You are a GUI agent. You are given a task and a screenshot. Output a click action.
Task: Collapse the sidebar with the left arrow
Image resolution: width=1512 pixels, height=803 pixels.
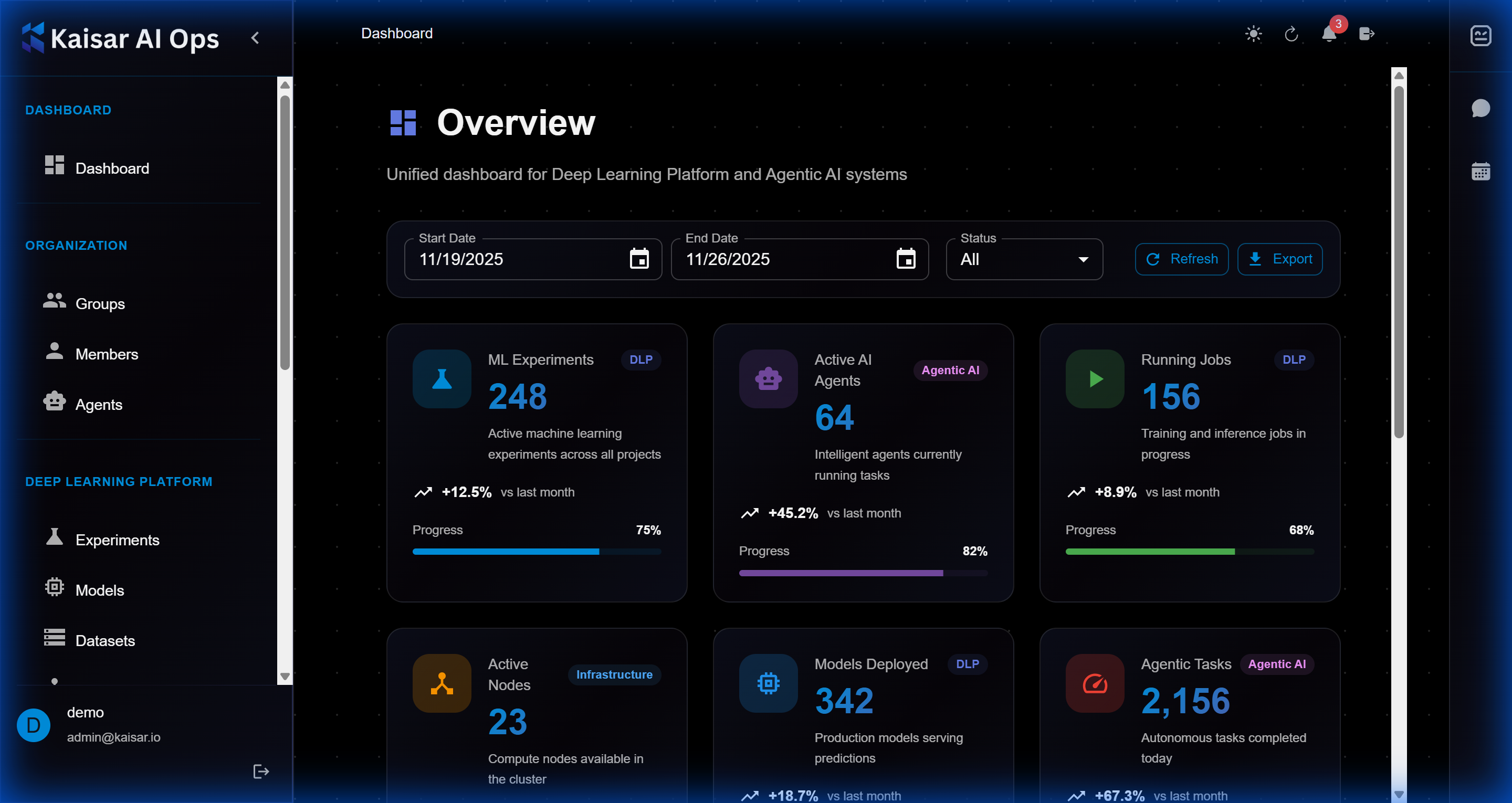255,37
